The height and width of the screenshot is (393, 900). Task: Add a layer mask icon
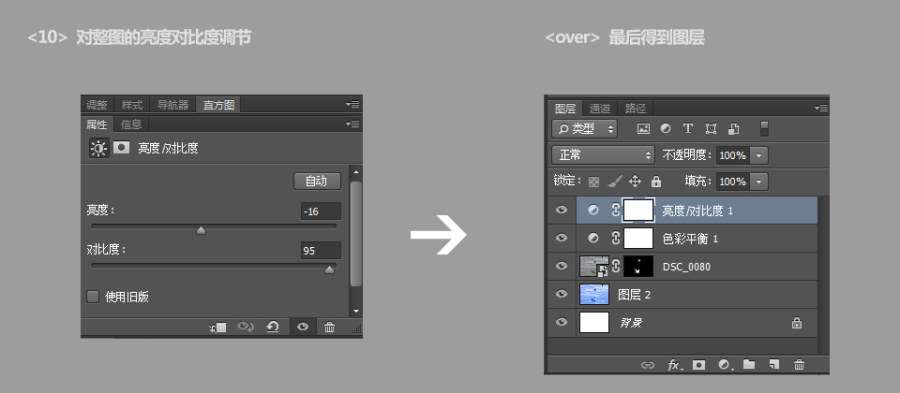click(699, 364)
